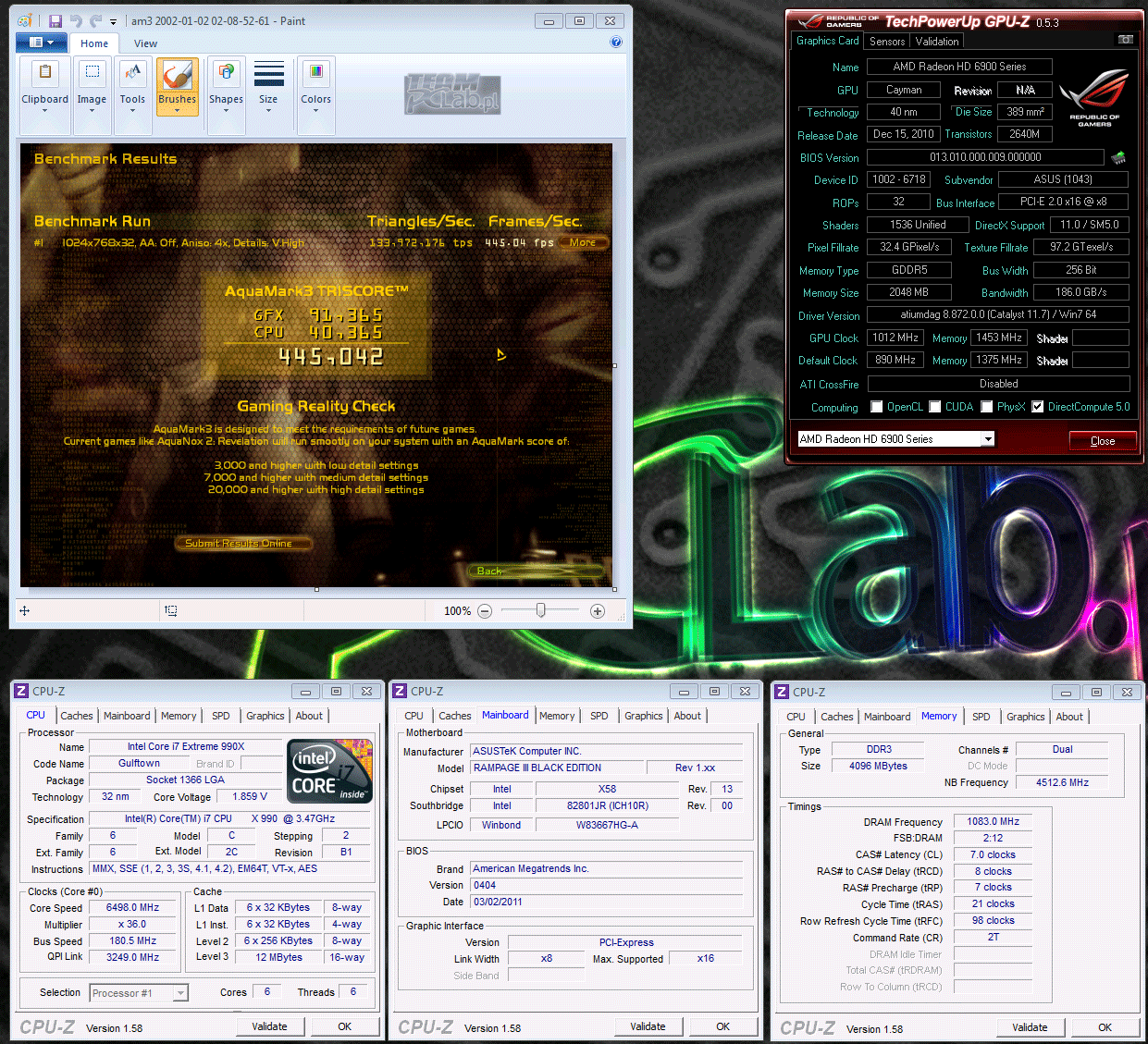
Task: Select the Graphics Card tab in GPU-Z
Action: pos(828,41)
